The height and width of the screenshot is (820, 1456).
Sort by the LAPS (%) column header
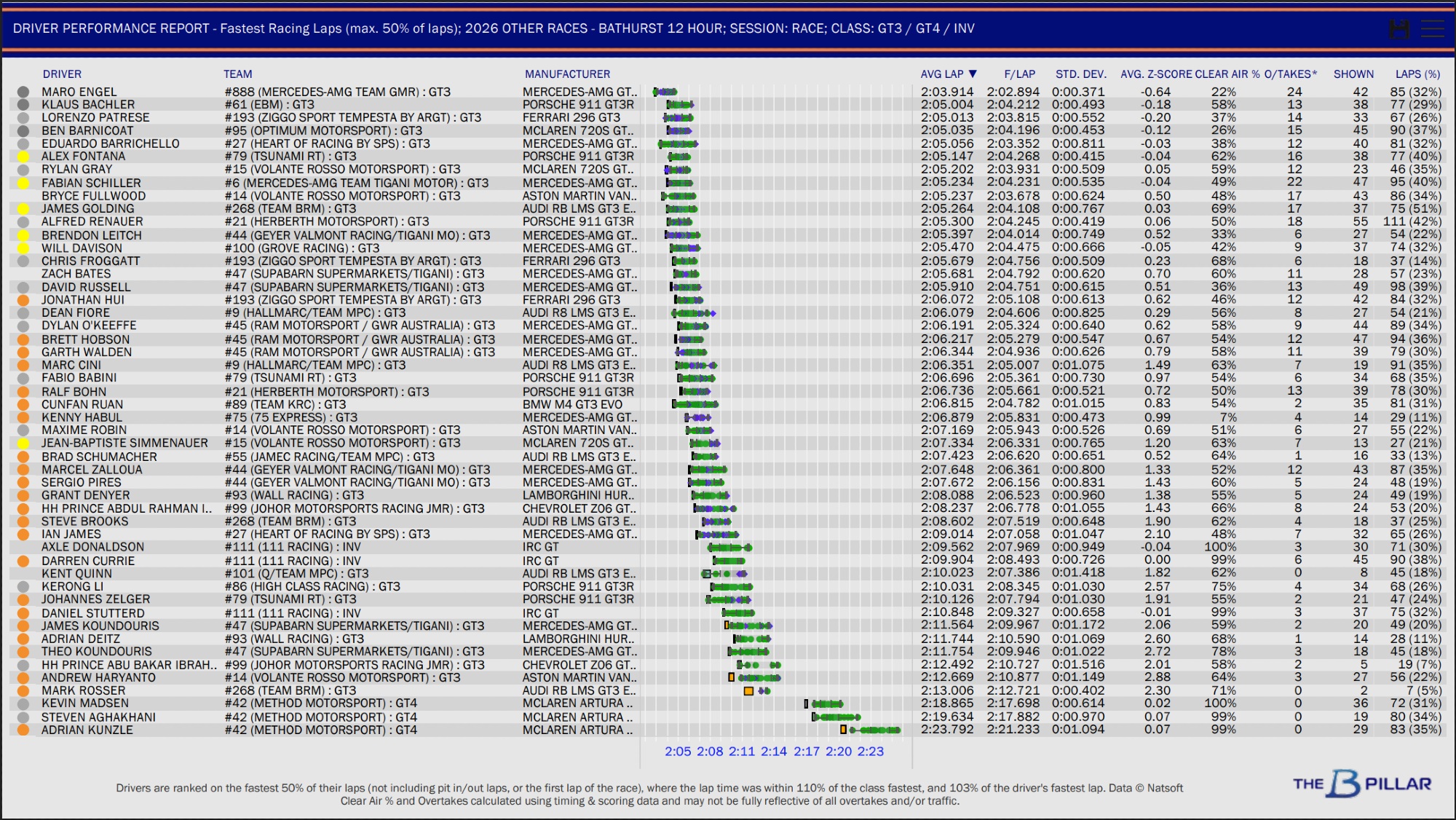point(1417,74)
